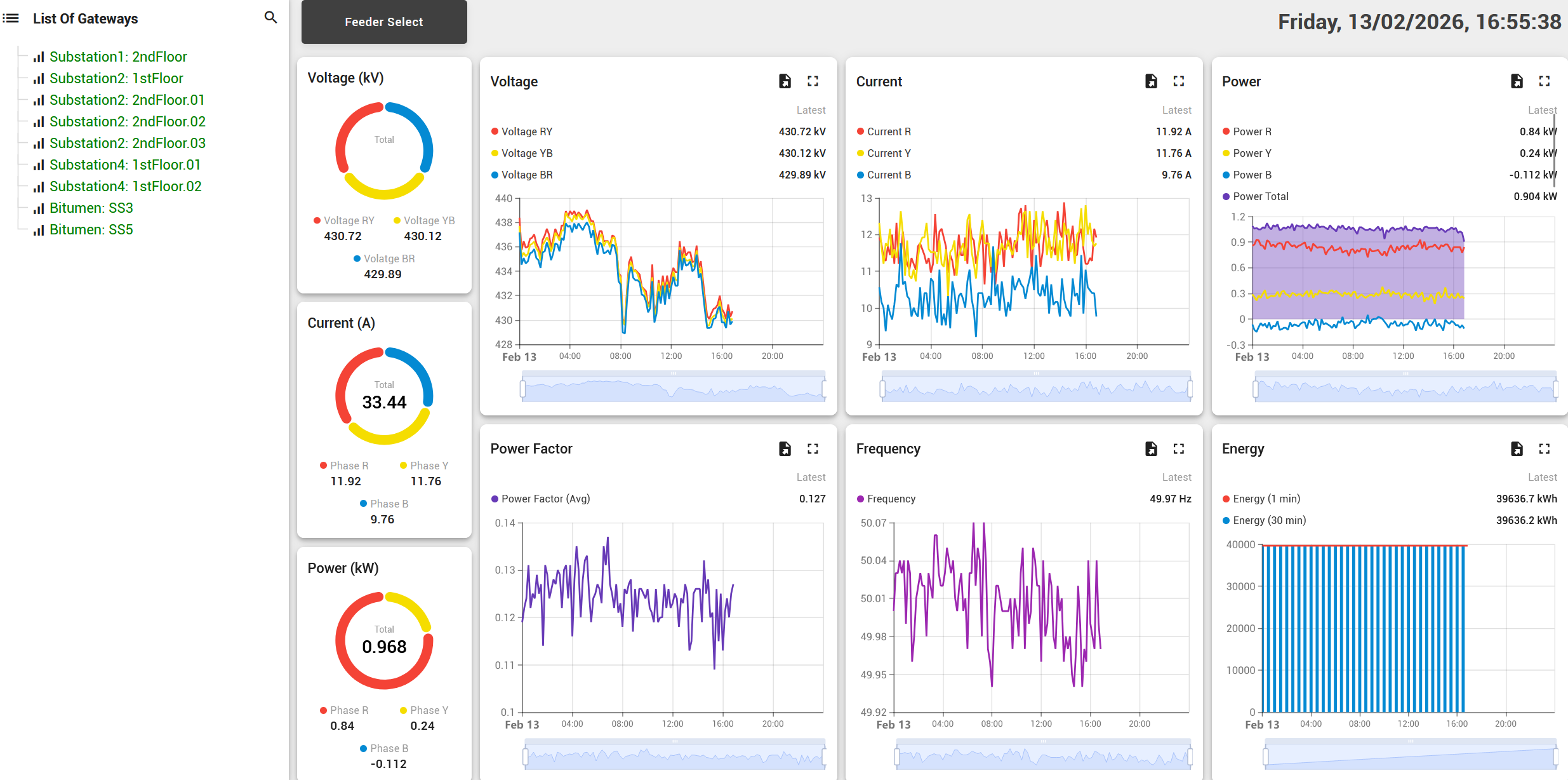Viewport: 1568px width, 780px height.
Task: Open Frequency chart in fullscreen
Action: pyautogui.click(x=1179, y=448)
